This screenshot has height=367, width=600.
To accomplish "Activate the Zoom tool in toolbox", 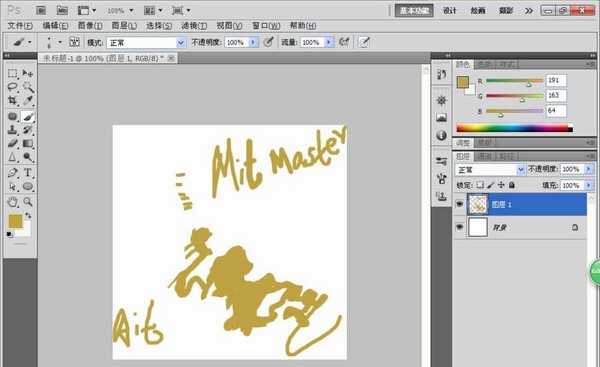I will [28, 202].
